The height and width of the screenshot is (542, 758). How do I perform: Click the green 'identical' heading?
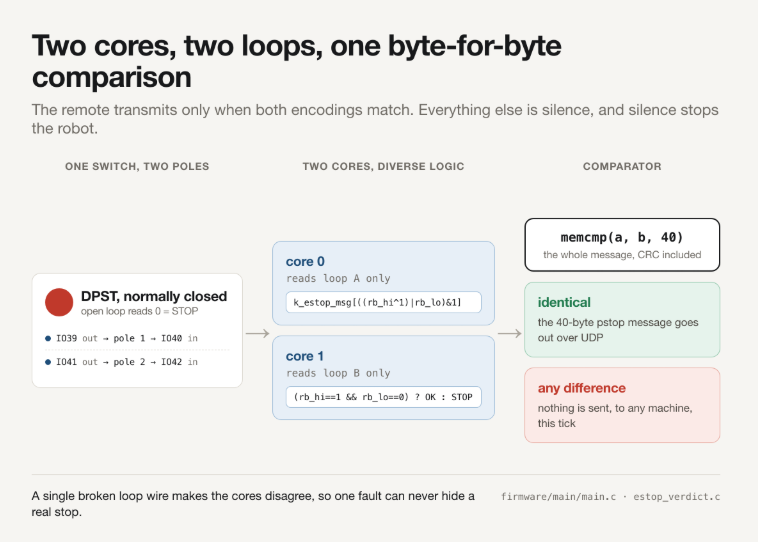[564, 303]
